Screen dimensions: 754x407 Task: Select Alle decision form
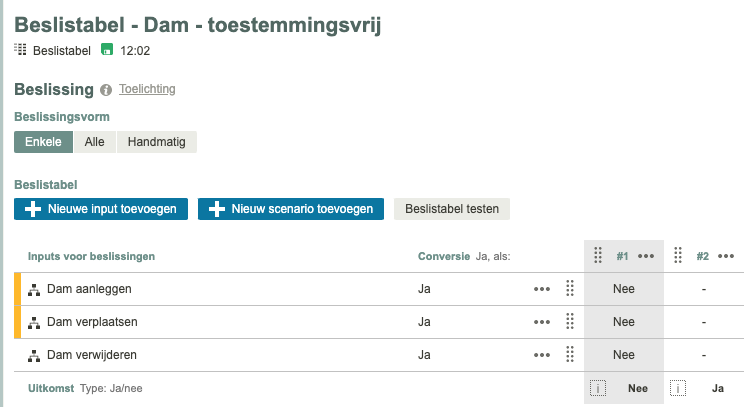pyautogui.click(x=95, y=142)
